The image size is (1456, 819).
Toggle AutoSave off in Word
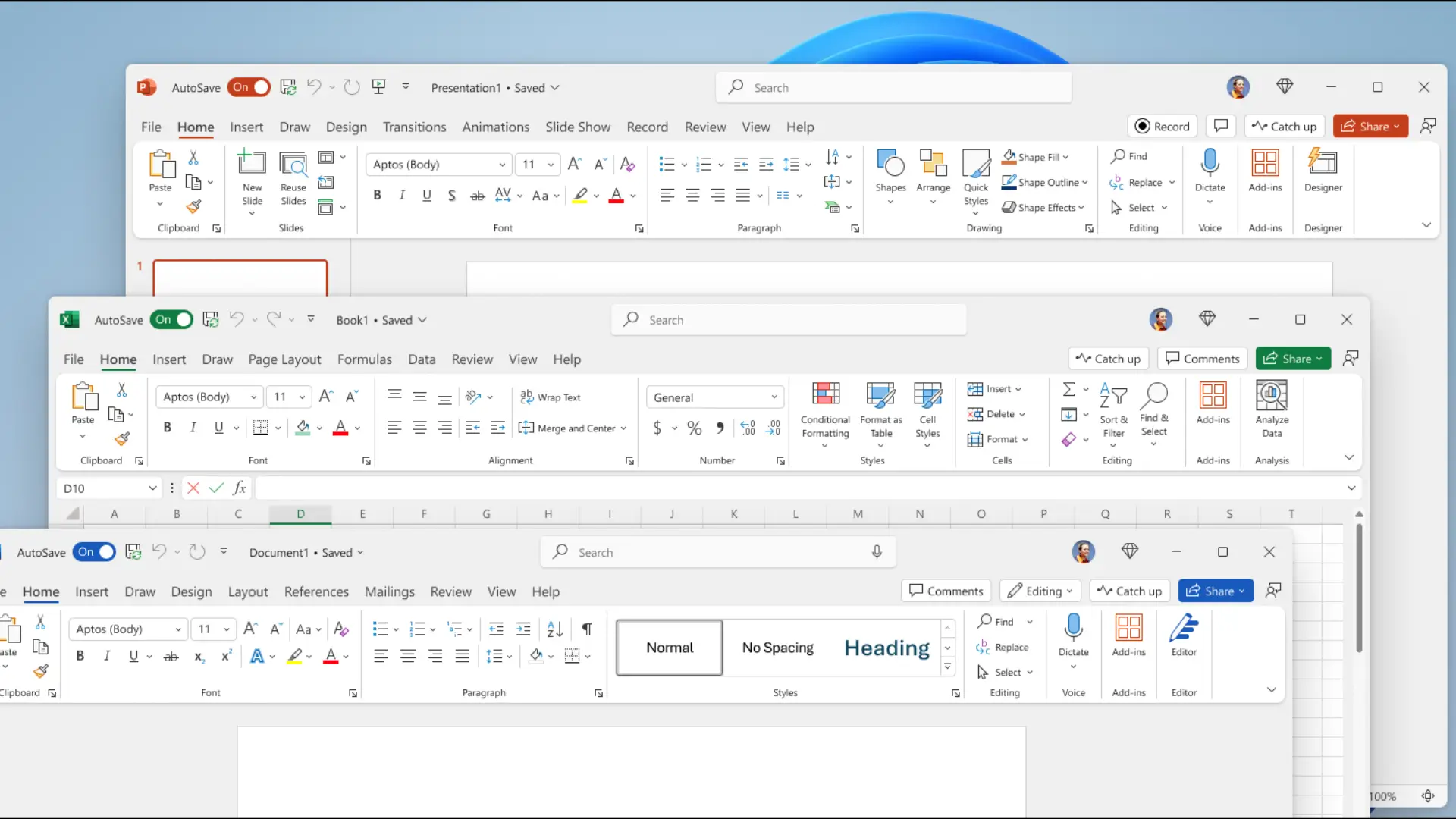pyautogui.click(x=94, y=552)
